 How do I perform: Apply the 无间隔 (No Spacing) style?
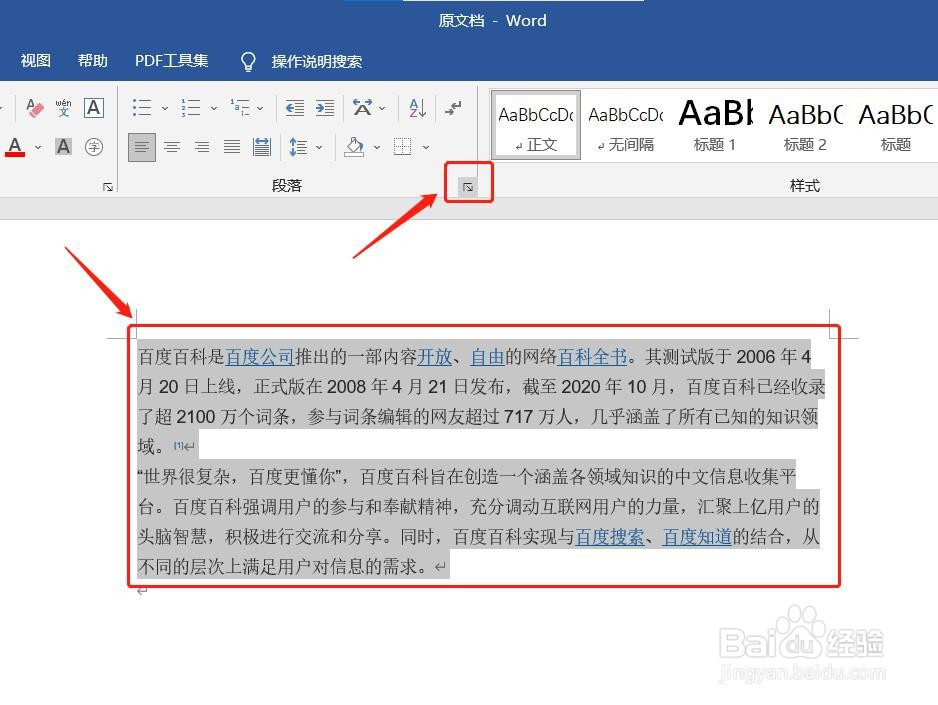(626, 125)
